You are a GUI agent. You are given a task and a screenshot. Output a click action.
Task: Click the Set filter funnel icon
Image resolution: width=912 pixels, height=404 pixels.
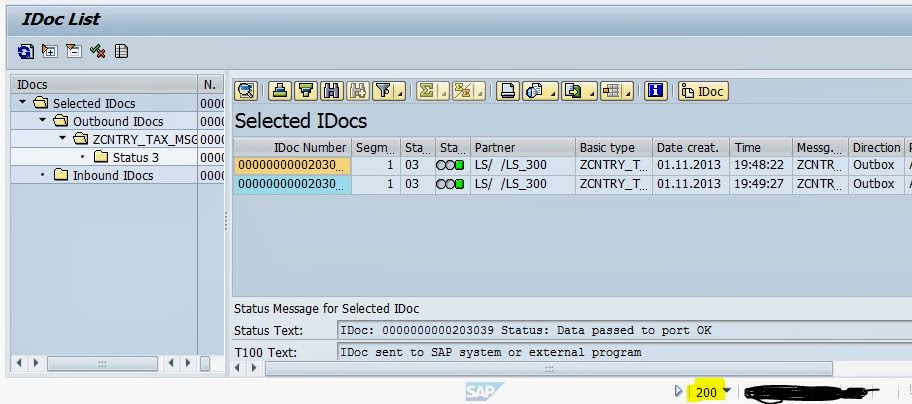(383, 91)
